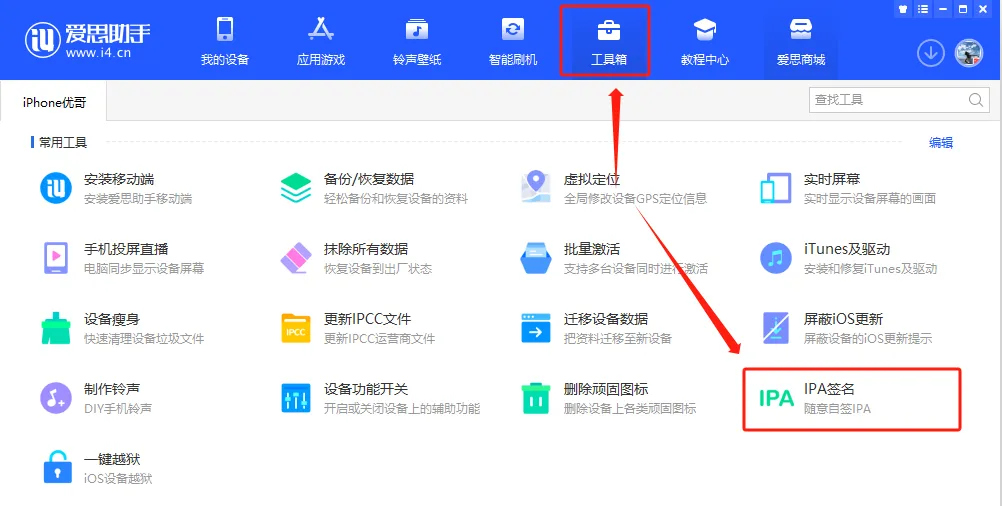This screenshot has height=506, width=1002.
Task: Open the 教程中心 graduation cap icon
Action: pos(705,29)
